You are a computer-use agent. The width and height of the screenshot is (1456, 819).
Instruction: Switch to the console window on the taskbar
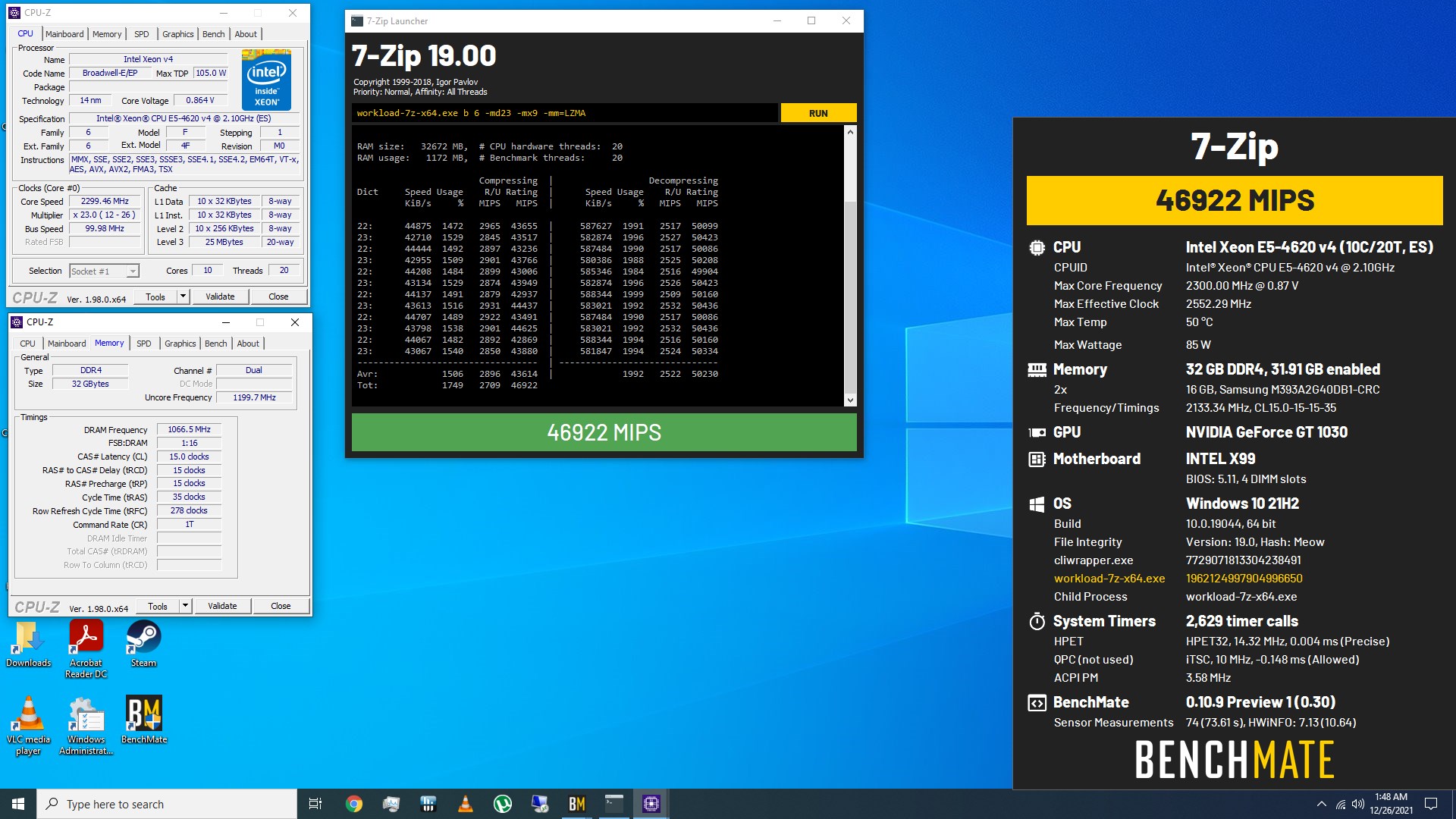pyautogui.click(x=614, y=804)
